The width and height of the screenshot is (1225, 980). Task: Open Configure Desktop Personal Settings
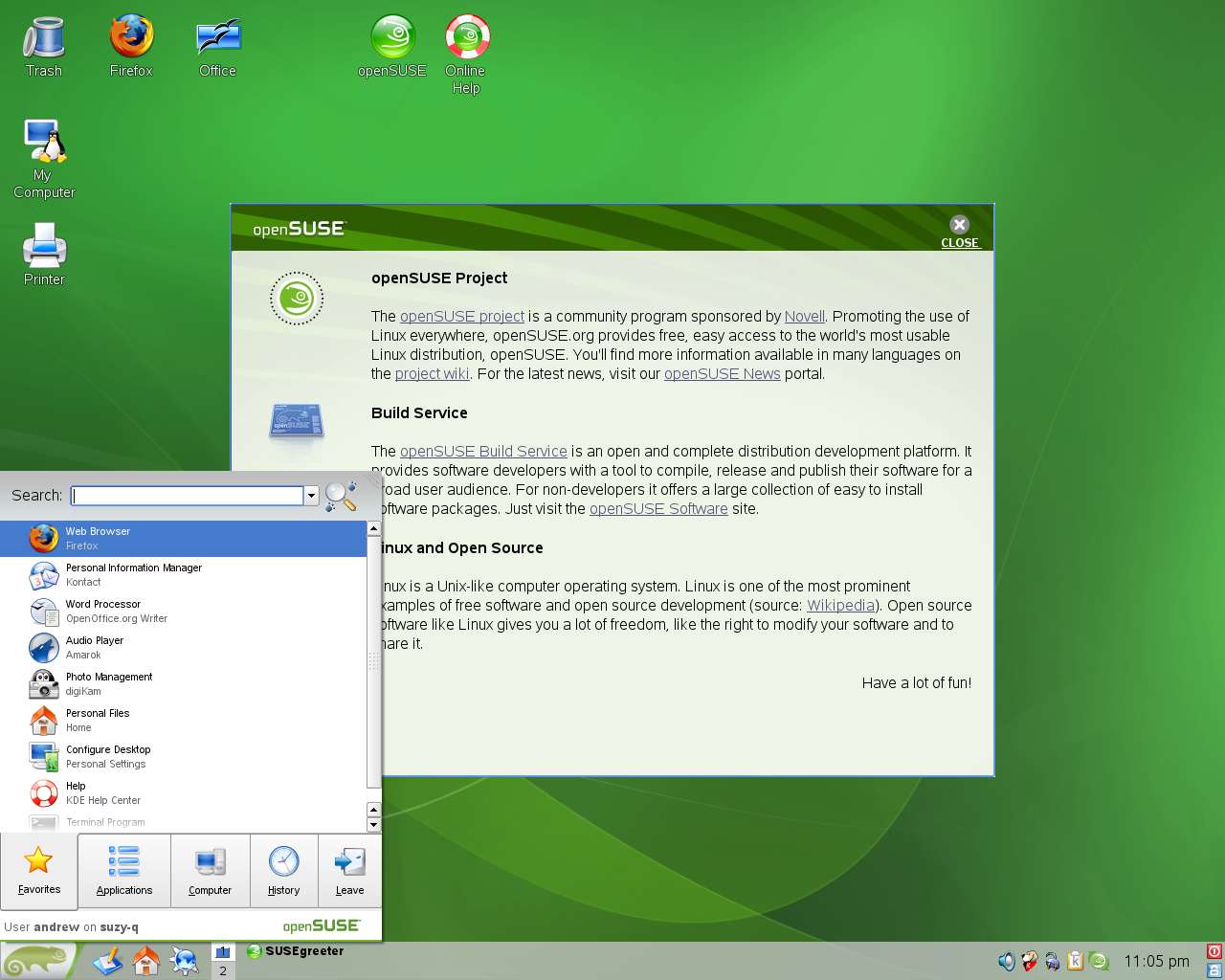(183, 757)
